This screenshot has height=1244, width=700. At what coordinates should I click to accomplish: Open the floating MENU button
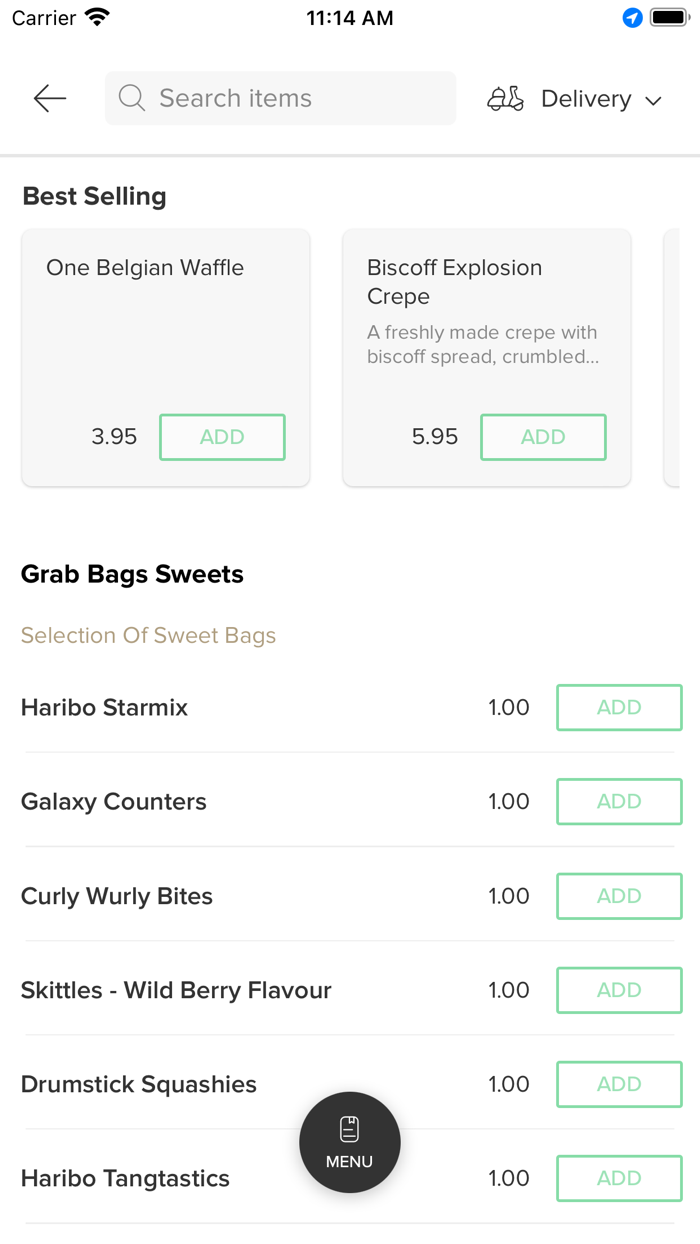tap(350, 1142)
